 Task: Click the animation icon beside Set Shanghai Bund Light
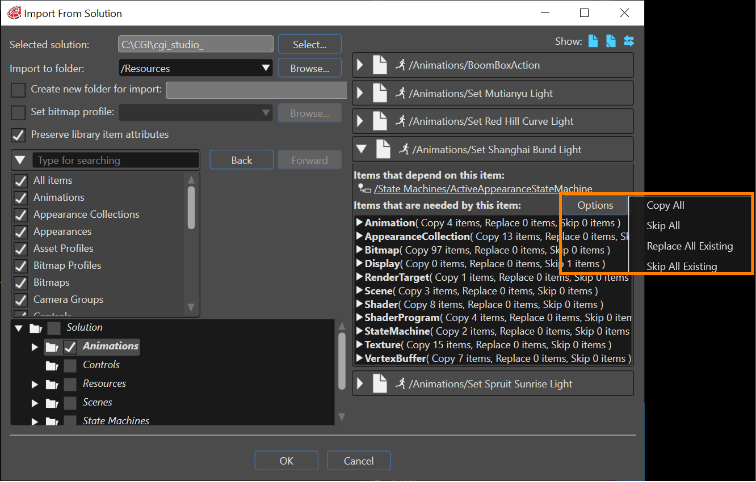[x=404, y=148]
